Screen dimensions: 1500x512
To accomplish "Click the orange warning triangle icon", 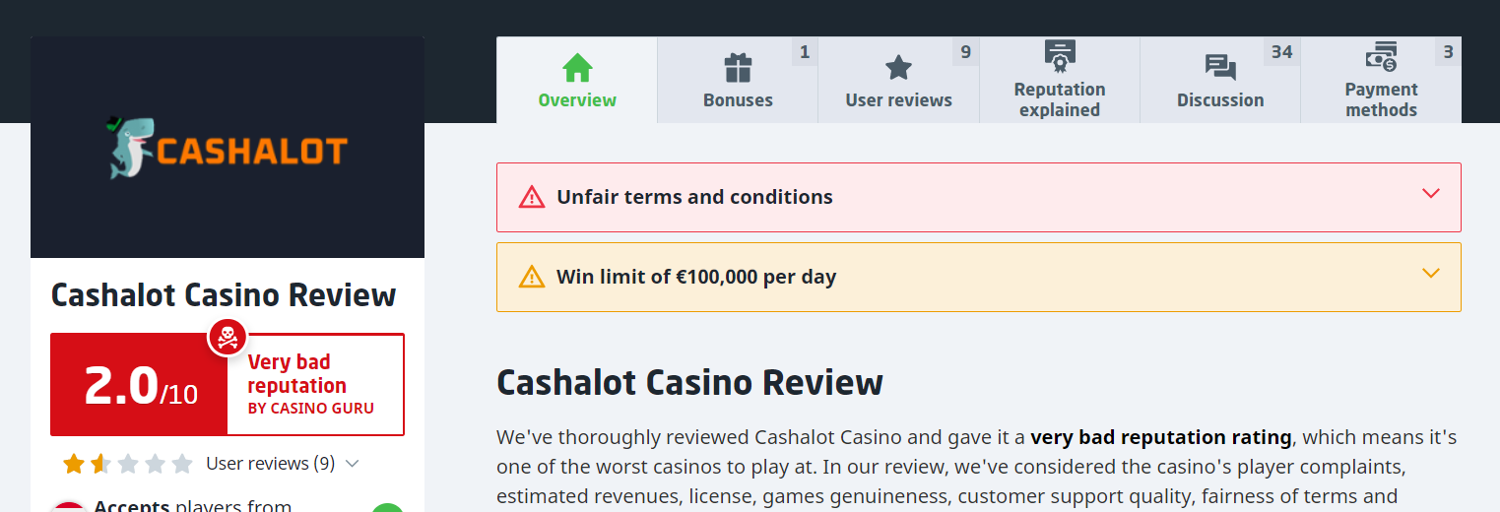I will [x=532, y=277].
